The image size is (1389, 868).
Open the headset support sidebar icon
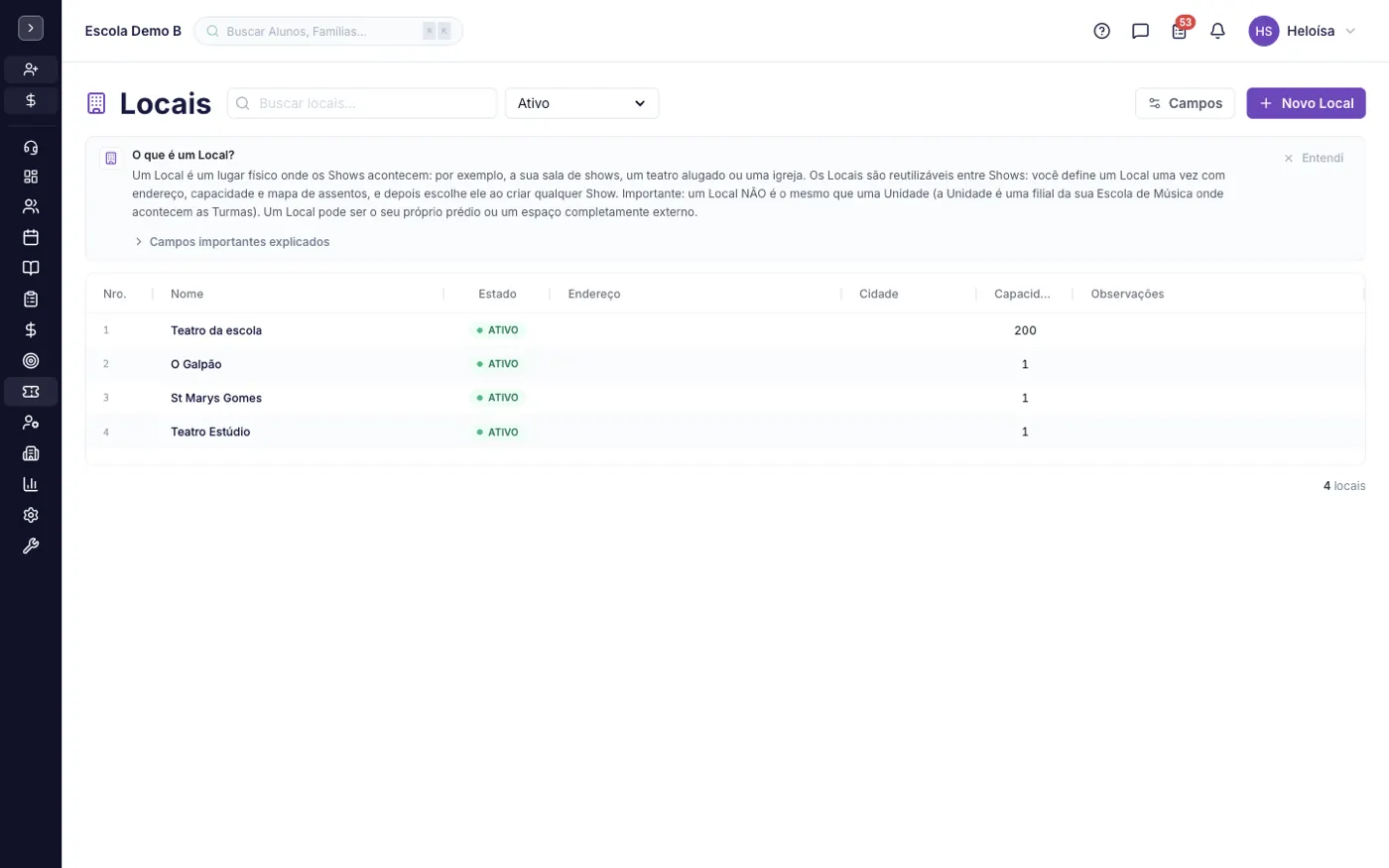click(31, 148)
